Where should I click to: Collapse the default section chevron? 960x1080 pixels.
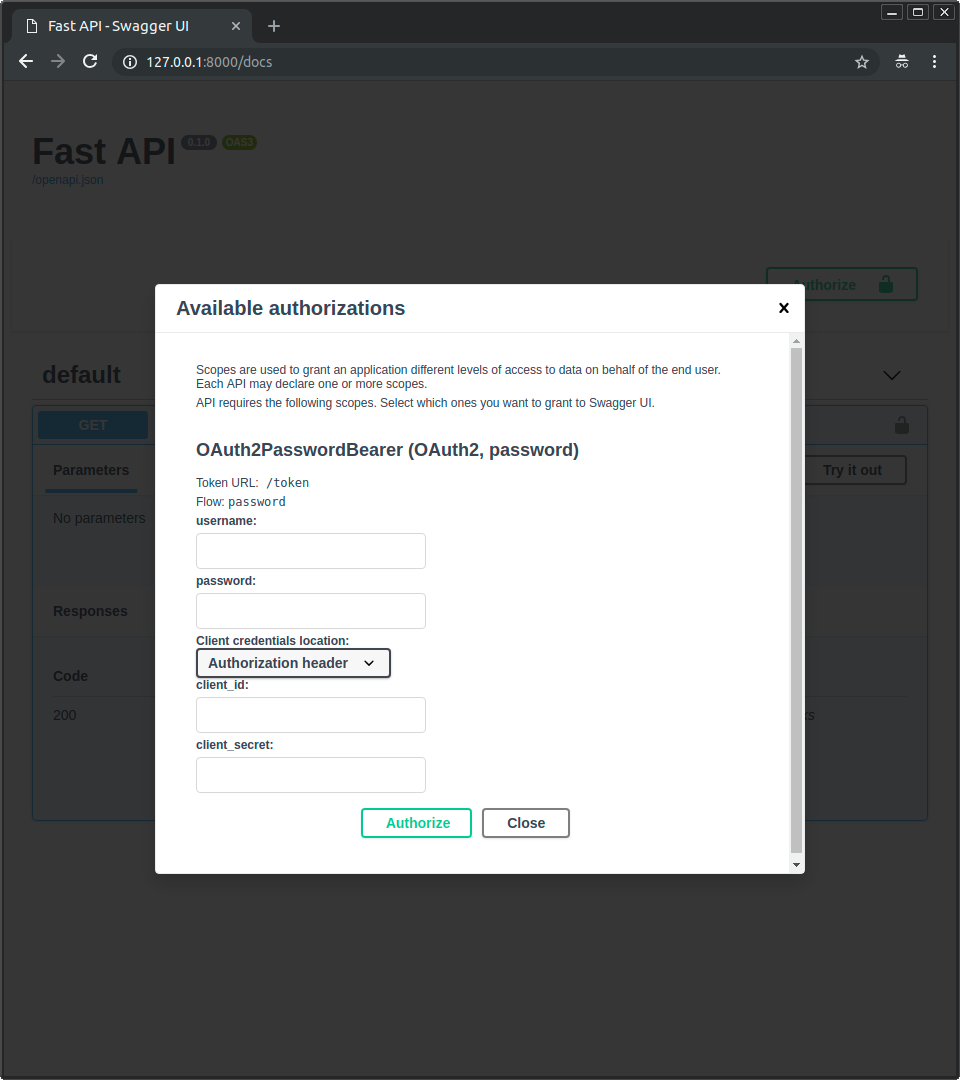coord(892,375)
